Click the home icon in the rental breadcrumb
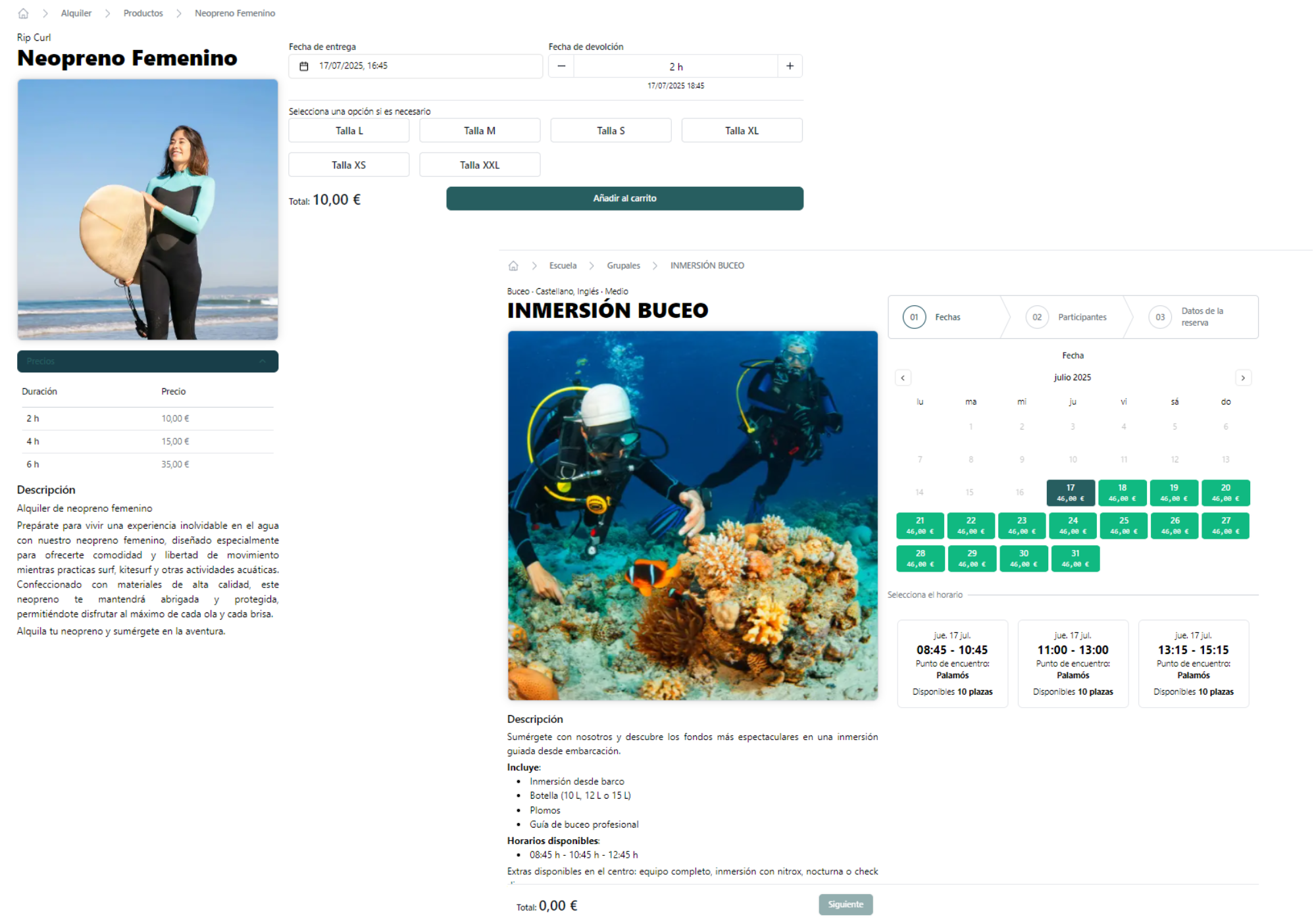This screenshot has height=921, width=1316. pyautogui.click(x=24, y=13)
